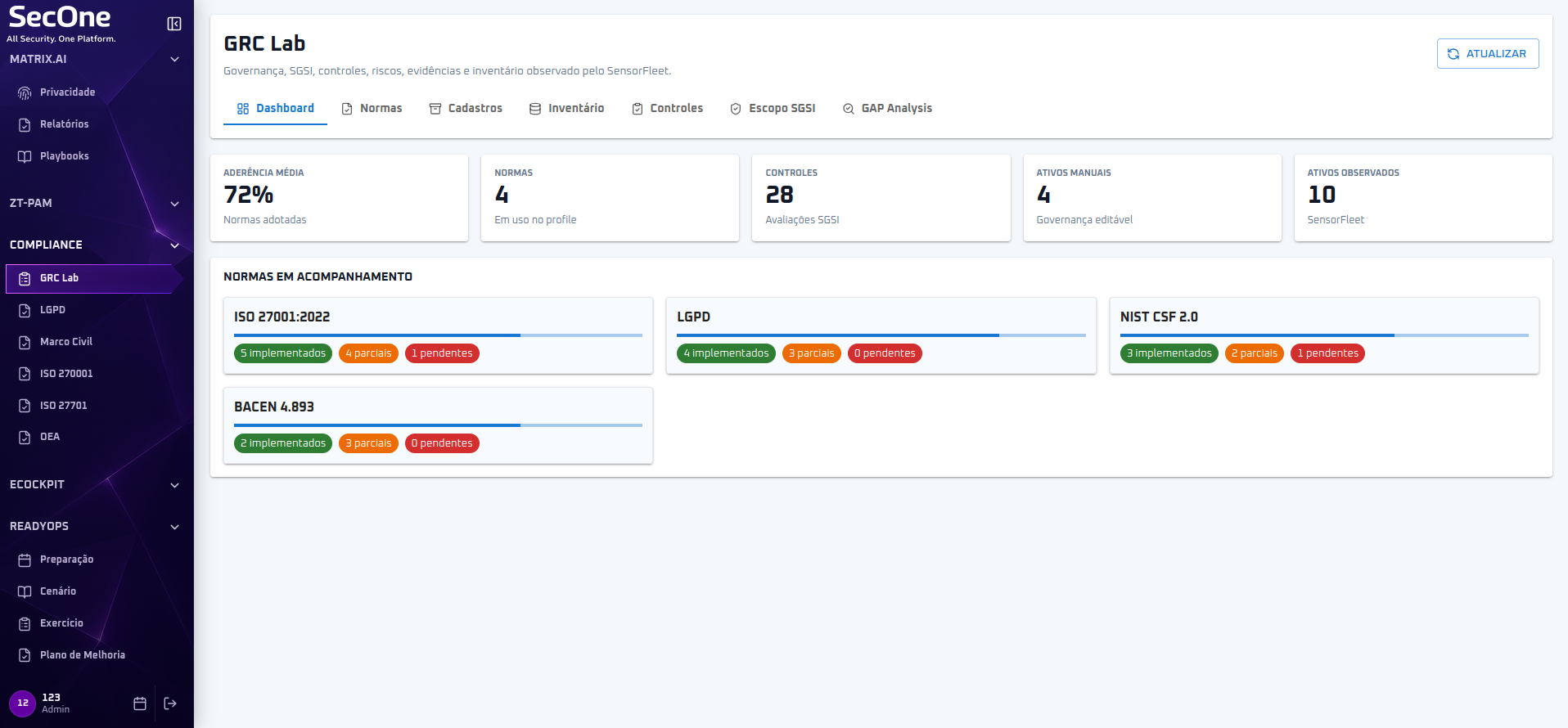Click the GRC Lab clipboard icon
This screenshot has width=1568, height=728.
25,278
